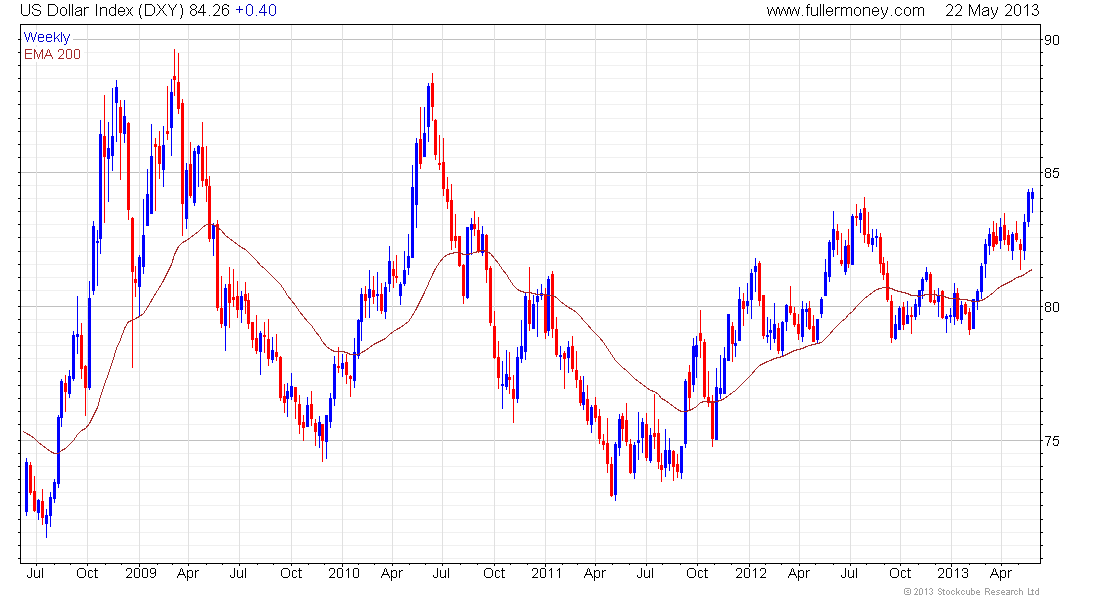1100x600 pixels.
Task: Click the 80 price axis label
Action: click(1052, 307)
